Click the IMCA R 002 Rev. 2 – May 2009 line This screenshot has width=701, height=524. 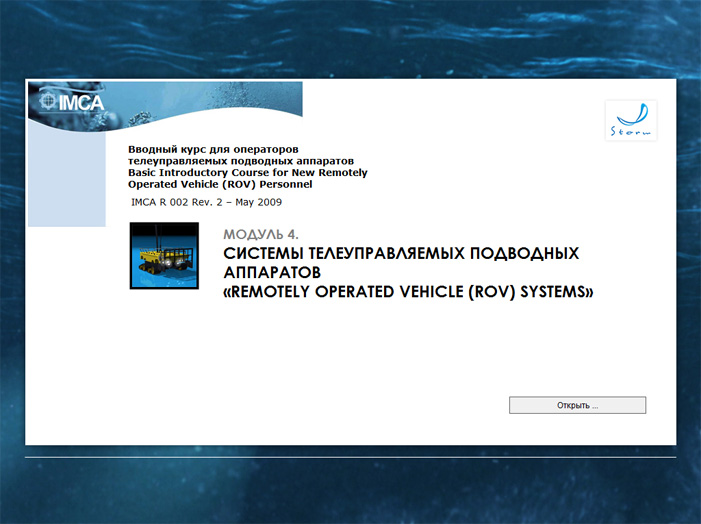207,203
